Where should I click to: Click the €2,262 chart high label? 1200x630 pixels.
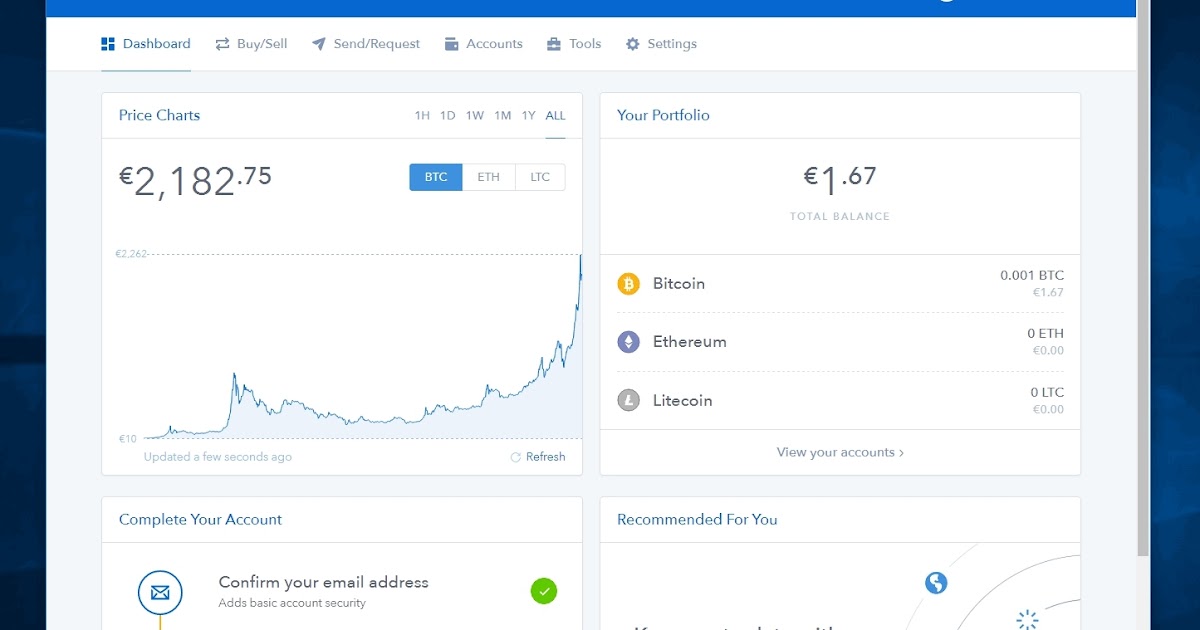click(131, 254)
